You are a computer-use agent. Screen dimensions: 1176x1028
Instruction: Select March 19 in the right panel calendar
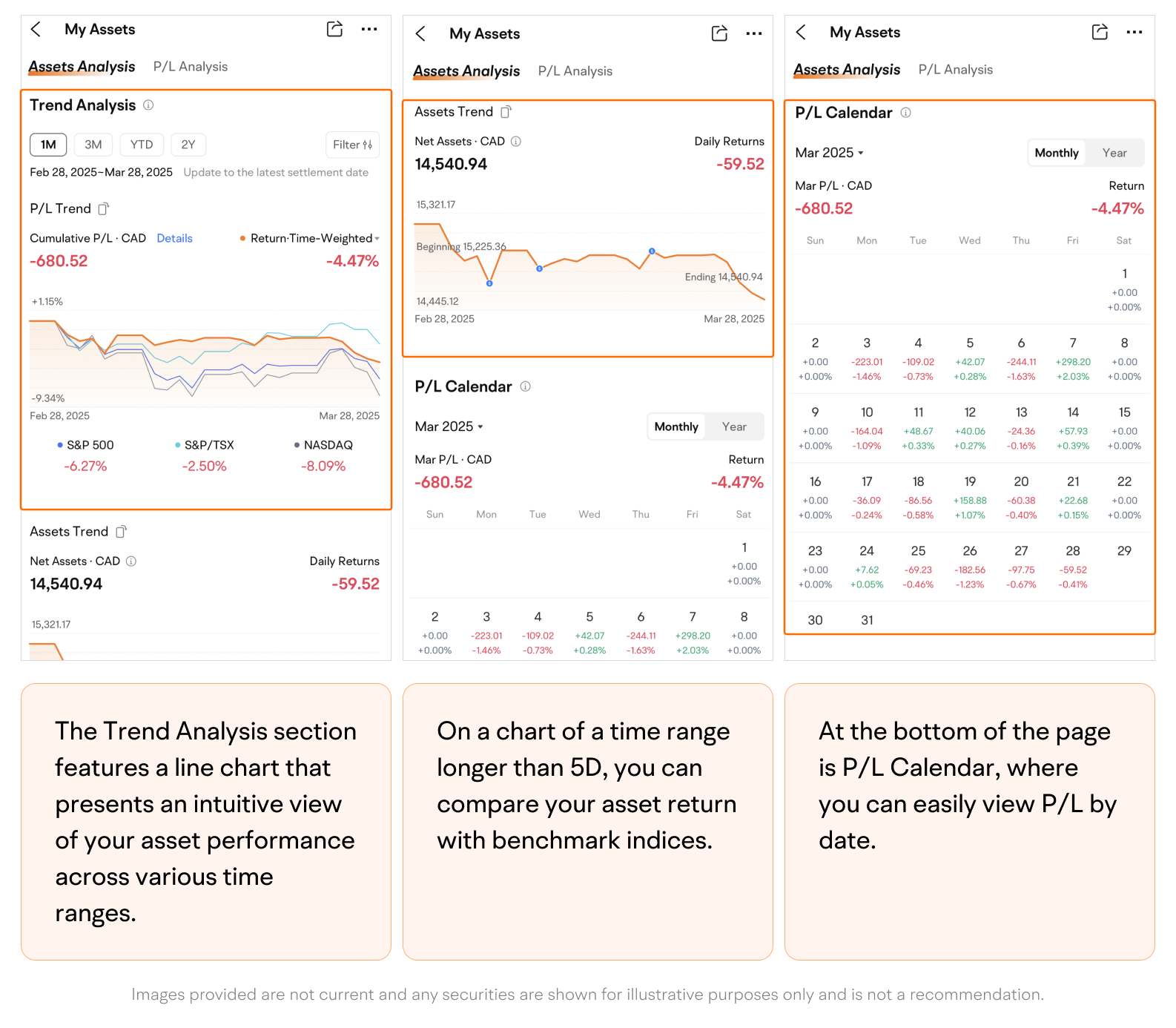coord(970,497)
